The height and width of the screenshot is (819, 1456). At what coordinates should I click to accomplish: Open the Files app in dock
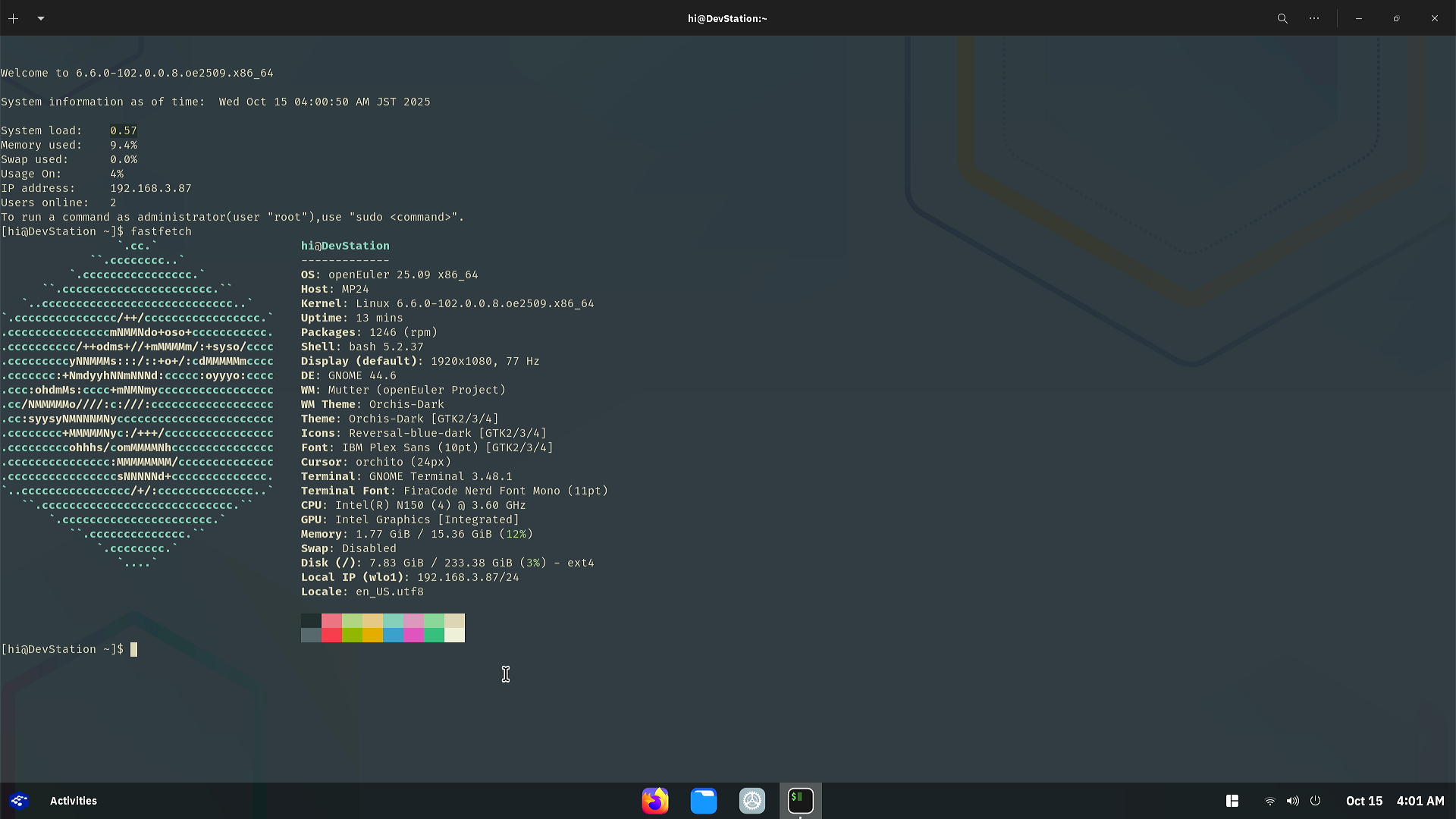[704, 801]
